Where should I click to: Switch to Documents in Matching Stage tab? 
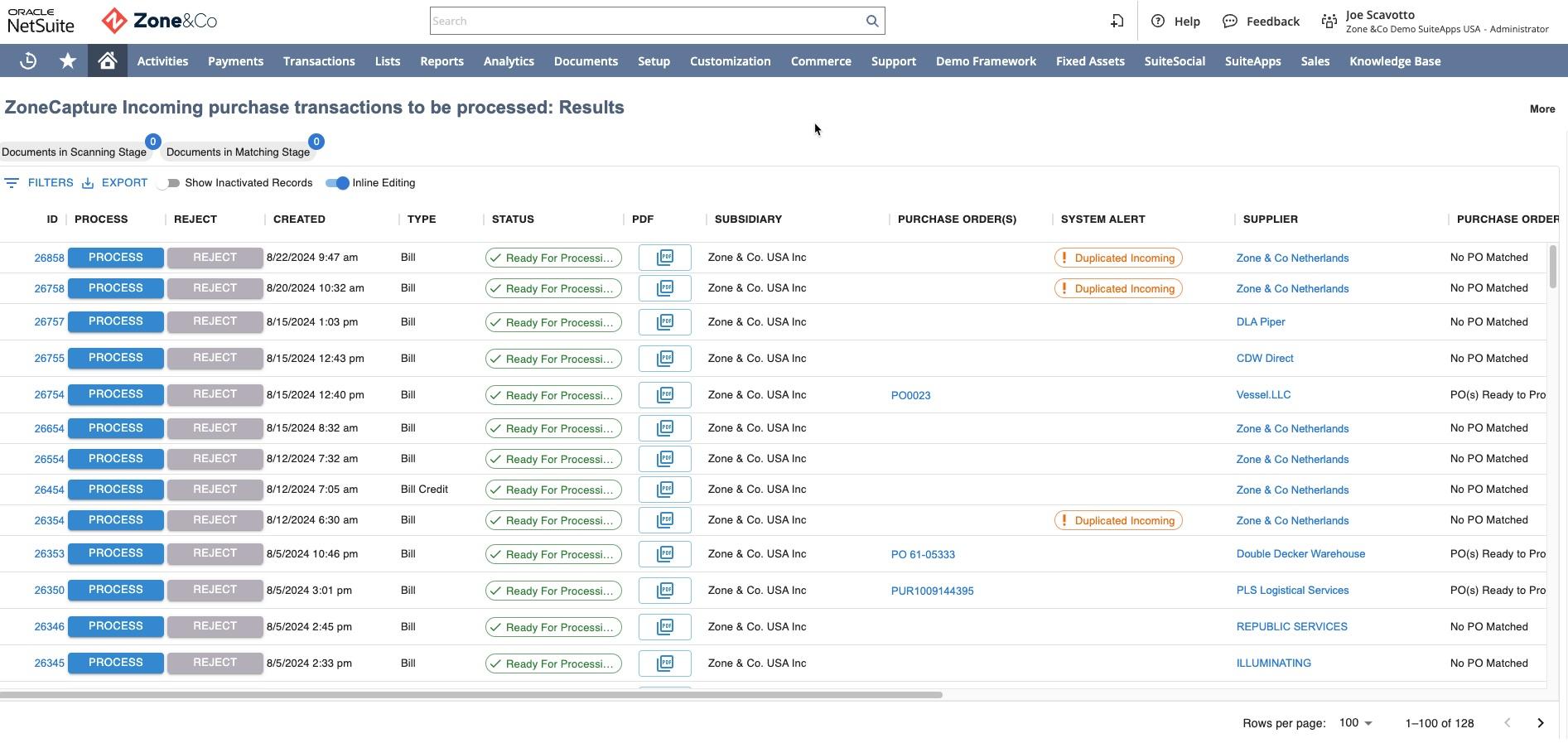coord(238,152)
